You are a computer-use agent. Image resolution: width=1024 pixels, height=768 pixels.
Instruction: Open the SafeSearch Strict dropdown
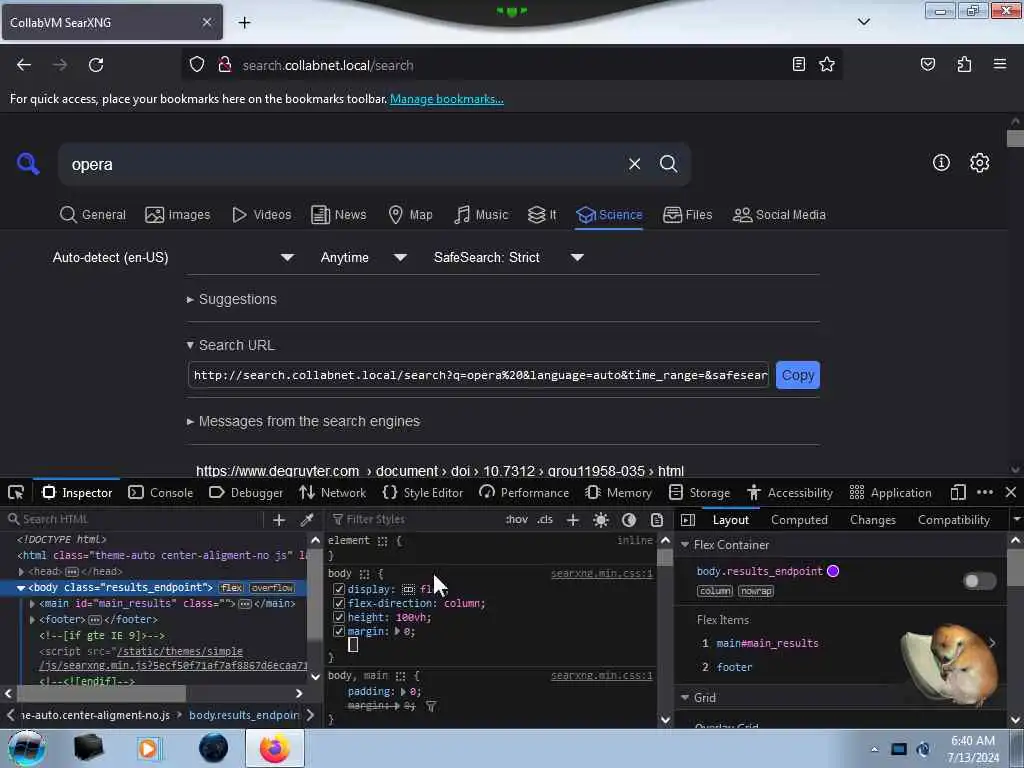pos(508,257)
